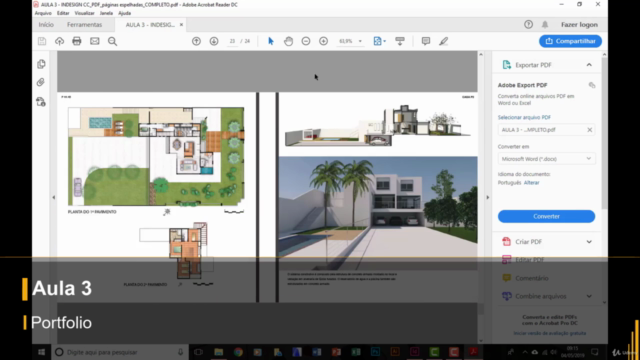
Task: Click copy icon beside Adobe Export PDF
Action: (592, 85)
